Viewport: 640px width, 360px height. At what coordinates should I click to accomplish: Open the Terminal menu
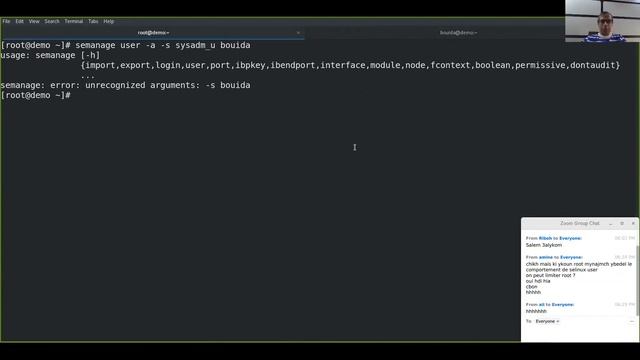pyautogui.click(x=74, y=21)
